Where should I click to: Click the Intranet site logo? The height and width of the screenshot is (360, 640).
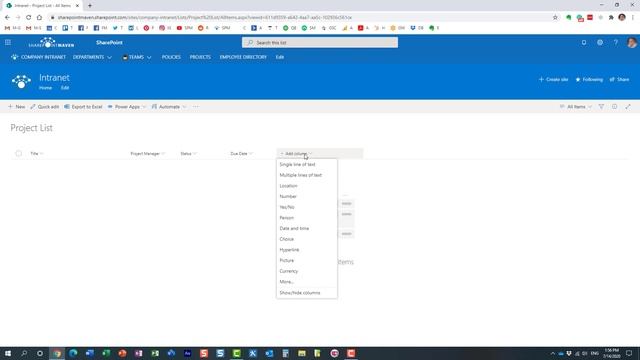(x=21, y=81)
